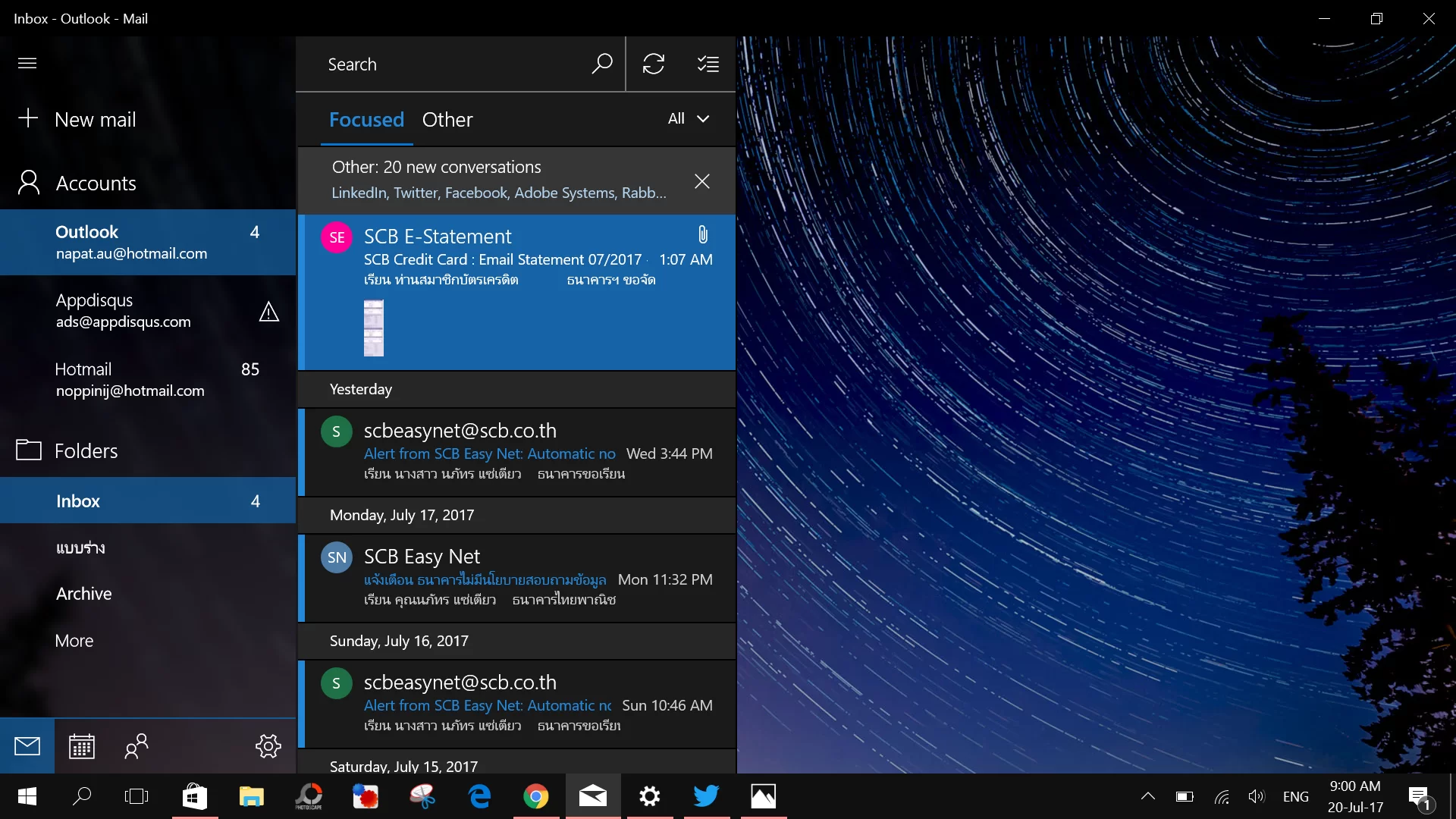Switch to Calendar app icon

pyautogui.click(x=82, y=746)
